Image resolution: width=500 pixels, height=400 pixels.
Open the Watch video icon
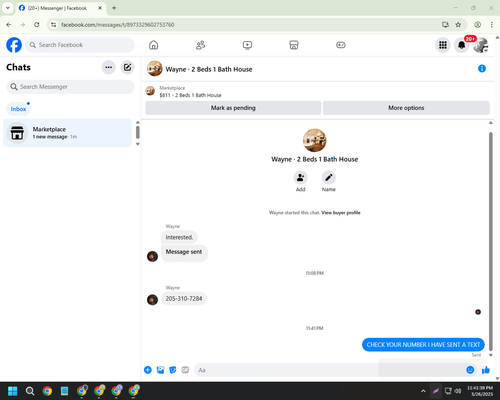pyautogui.click(x=247, y=45)
